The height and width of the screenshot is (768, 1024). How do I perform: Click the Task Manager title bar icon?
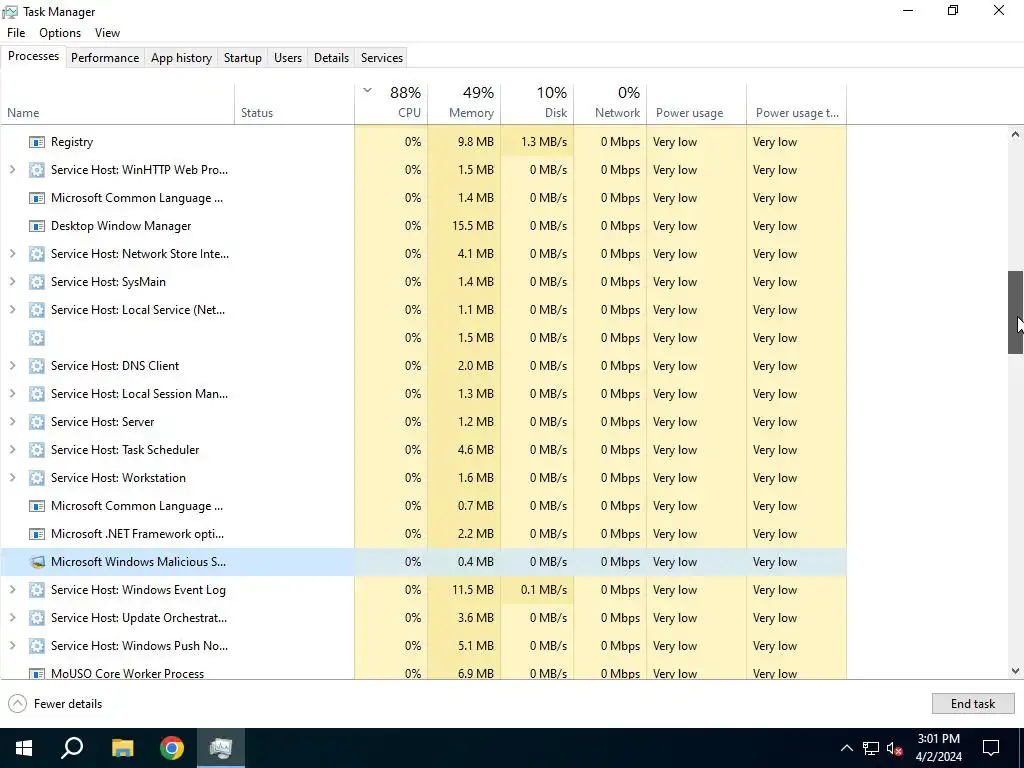click(10, 12)
